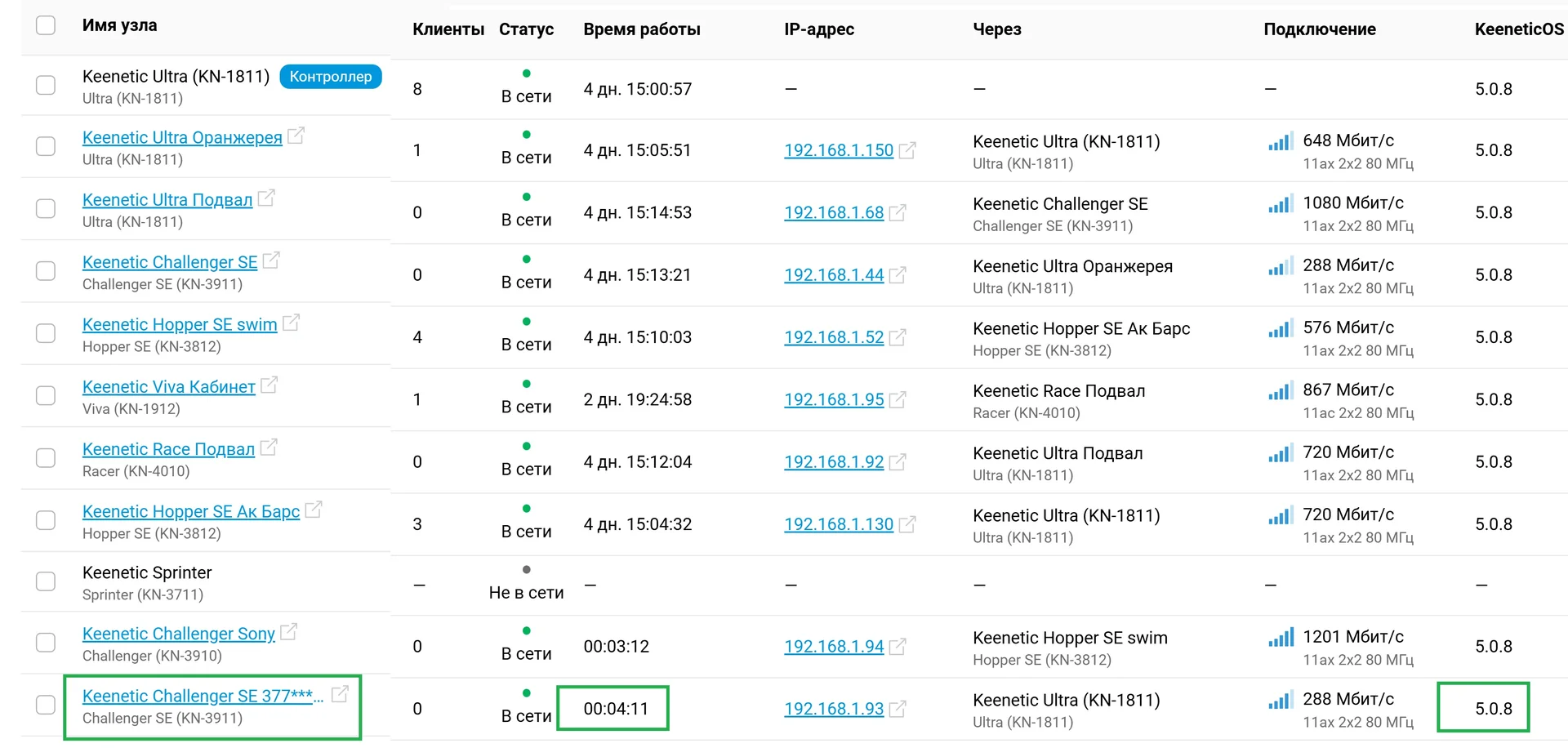Open the Keenetic Ultra Подвал node link
The width and height of the screenshot is (1568, 748).
[167, 199]
